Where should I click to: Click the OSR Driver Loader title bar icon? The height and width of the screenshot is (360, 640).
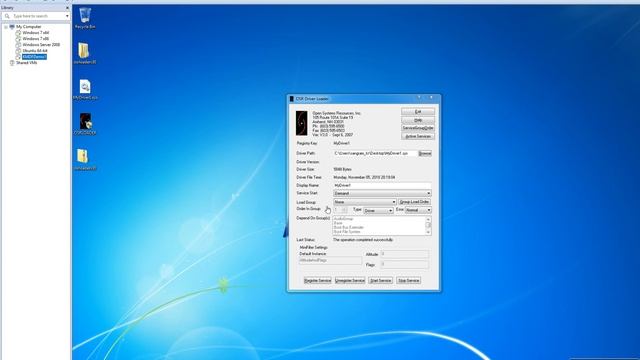(x=291, y=99)
